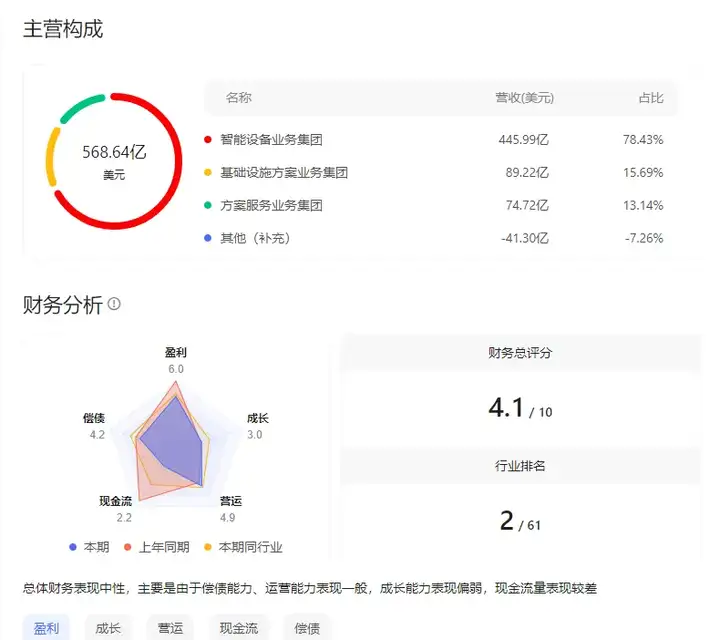Click the 2.2 cash flow score
Screen dimensions: 720x640
[x=124, y=518]
